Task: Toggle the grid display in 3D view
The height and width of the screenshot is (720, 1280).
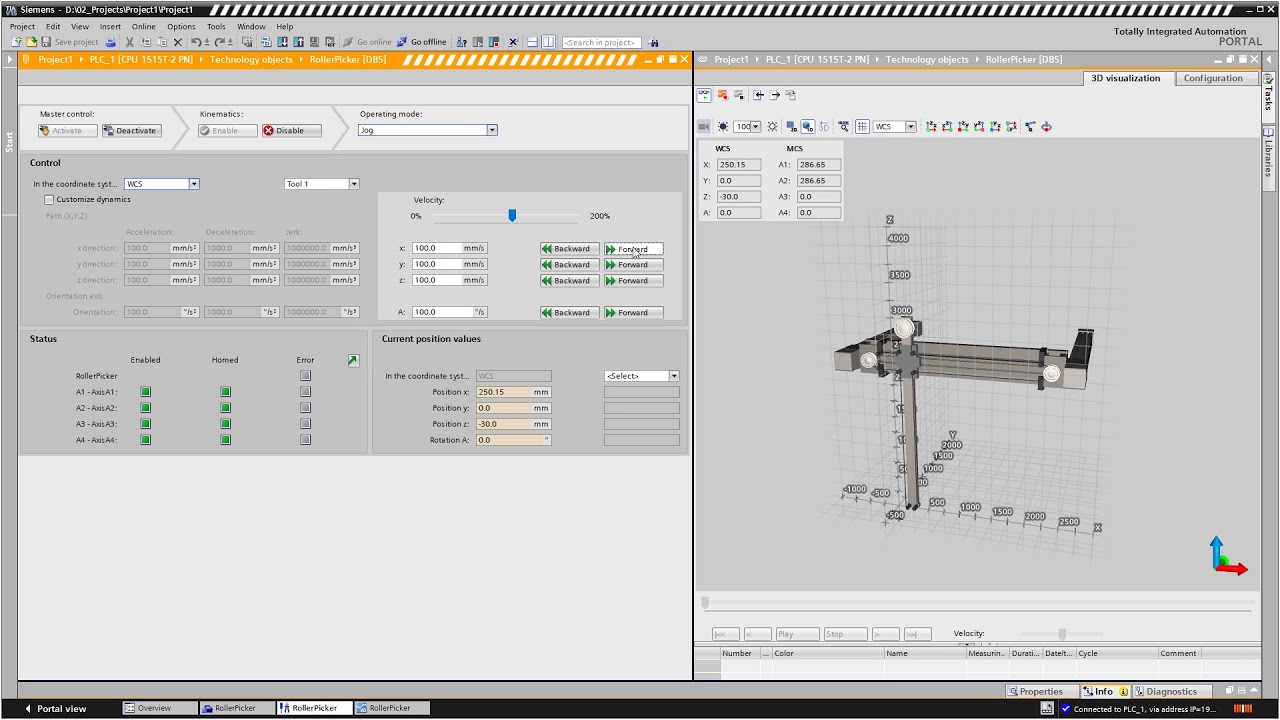Action: pyautogui.click(x=862, y=127)
